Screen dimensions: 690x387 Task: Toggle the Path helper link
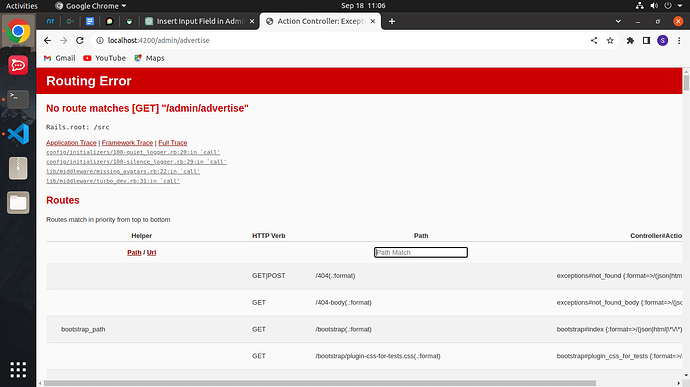click(x=134, y=253)
